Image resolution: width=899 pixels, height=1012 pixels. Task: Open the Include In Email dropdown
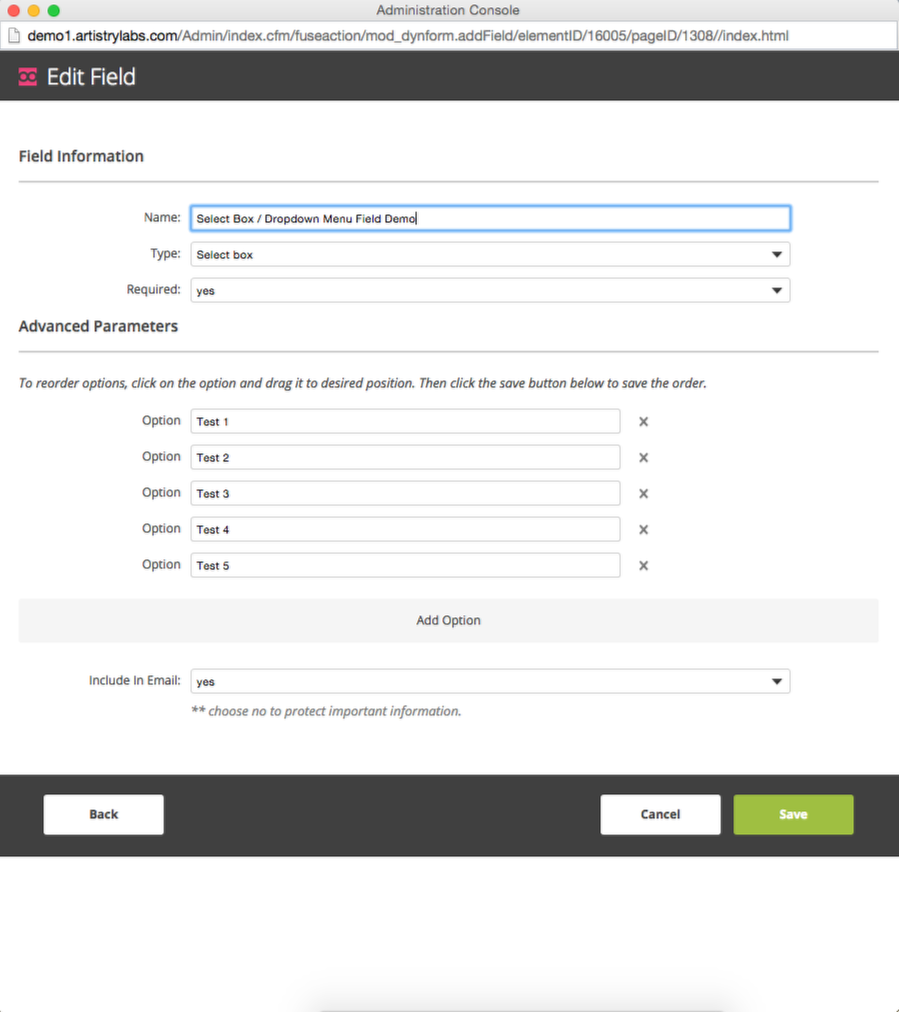pos(490,682)
